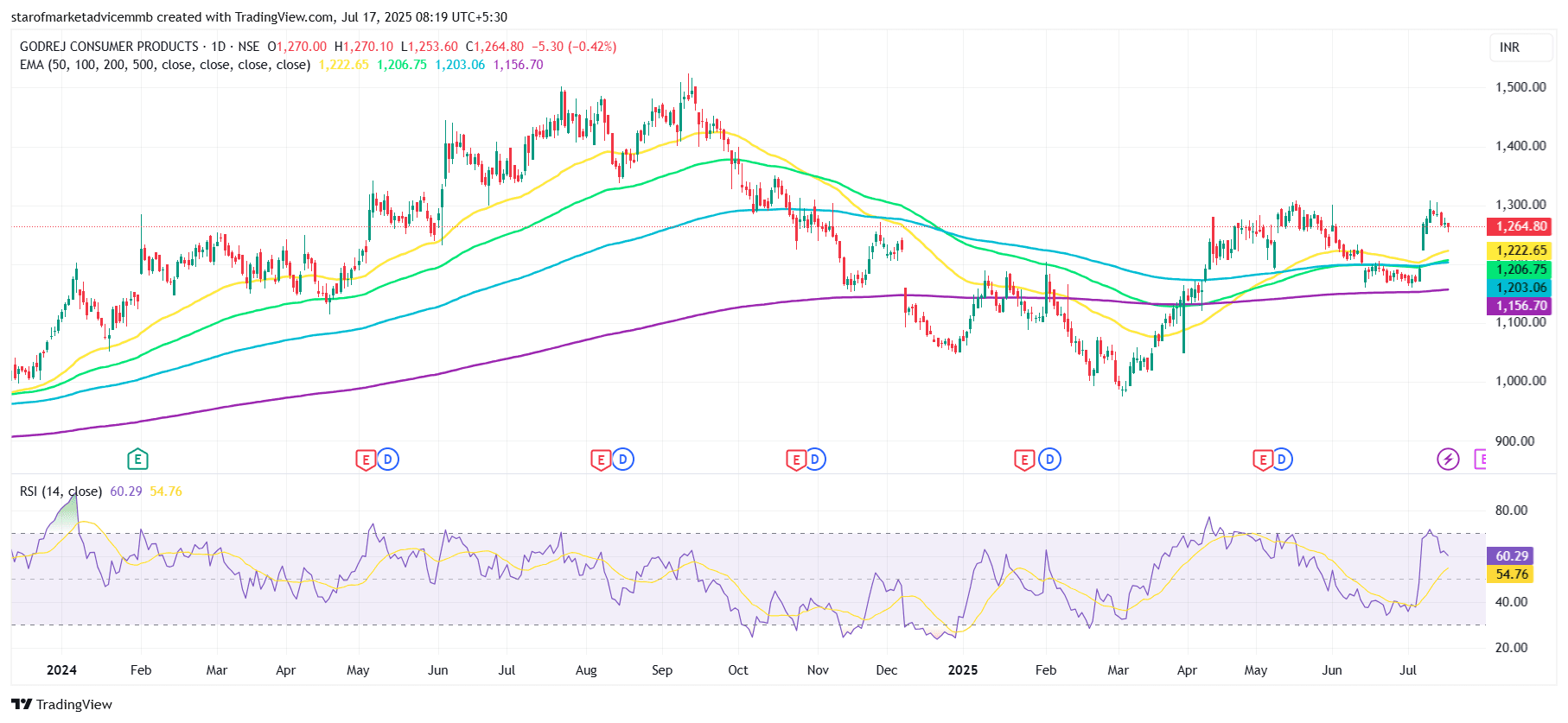
Task: Click the 80.00 RSI axis label
Action: pyautogui.click(x=1512, y=511)
